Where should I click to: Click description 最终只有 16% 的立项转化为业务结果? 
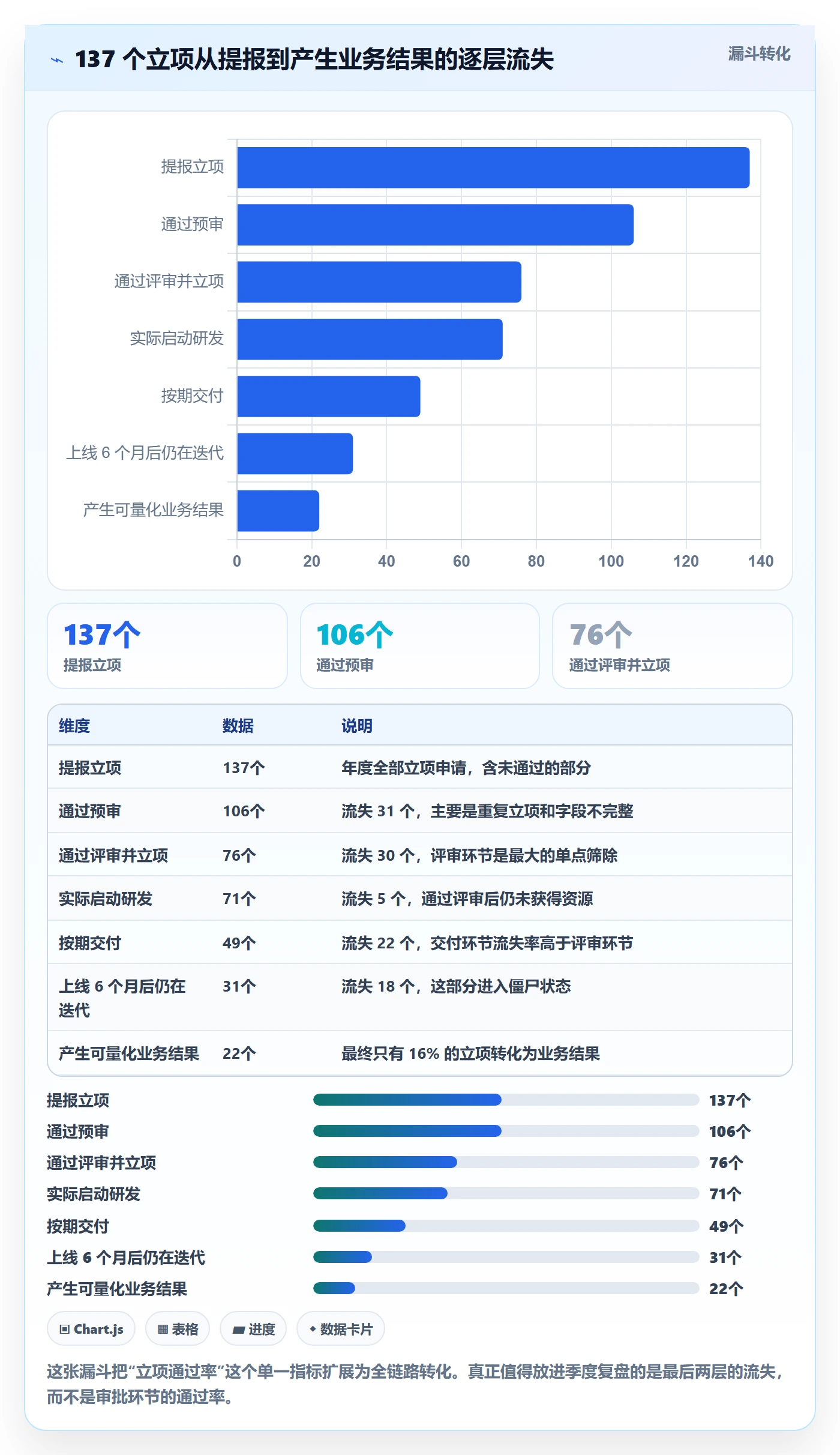pyautogui.click(x=470, y=1053)
